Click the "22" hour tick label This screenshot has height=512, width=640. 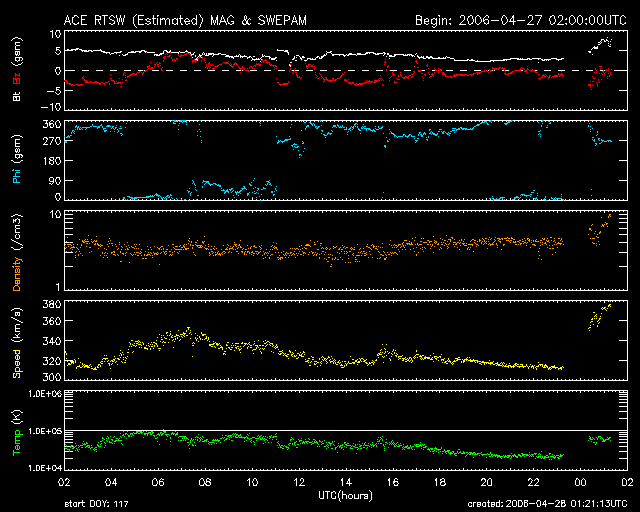pyautogui.click(x=533, y=482)
